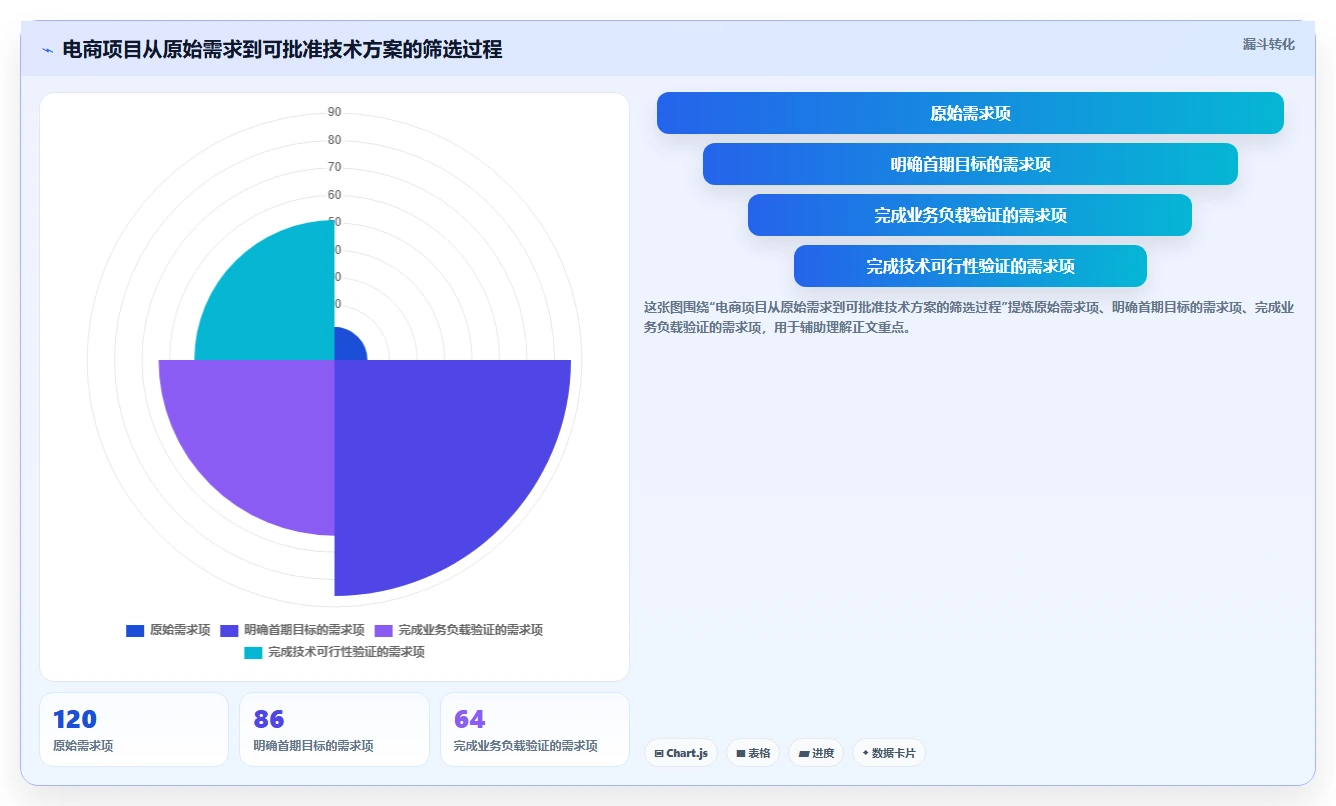1336x806 pixels.
Task: Click the legend text 原始需求项
Action: pyautogui.click(x=180, y=630)
